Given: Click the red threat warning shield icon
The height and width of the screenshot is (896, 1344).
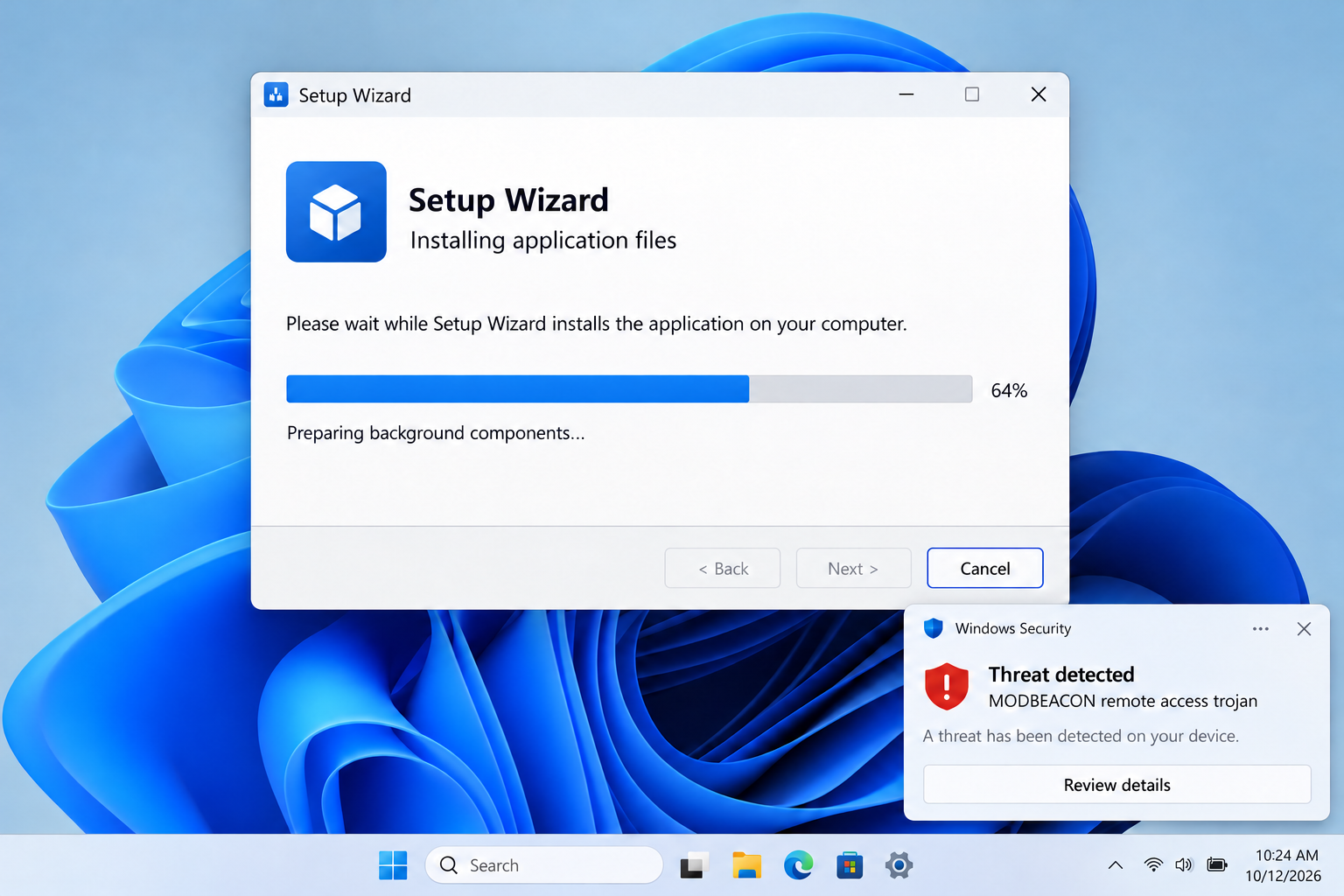Looking at the screenshot, I should pos(947,686).
